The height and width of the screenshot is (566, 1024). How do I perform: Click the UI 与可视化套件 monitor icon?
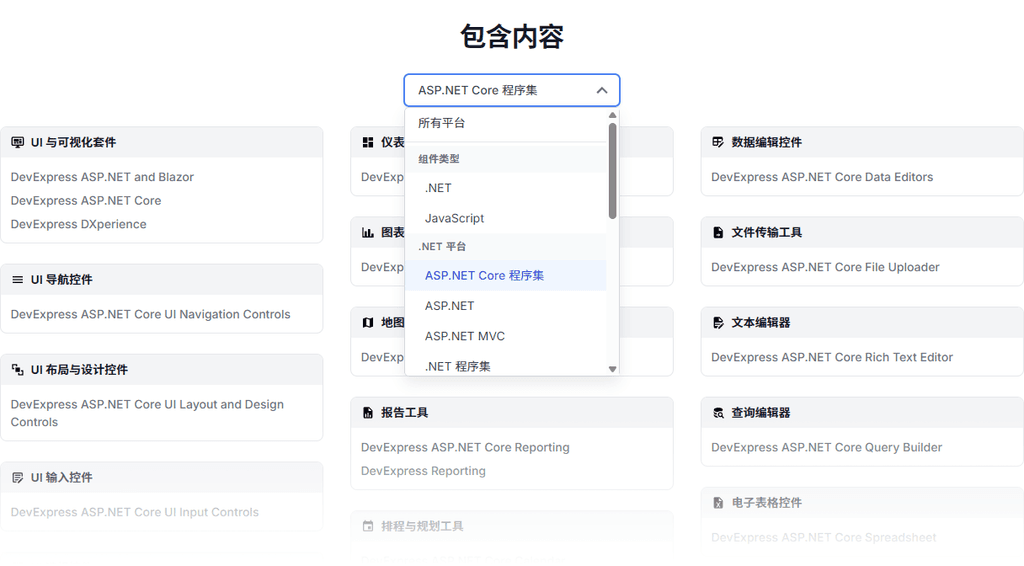18,142
